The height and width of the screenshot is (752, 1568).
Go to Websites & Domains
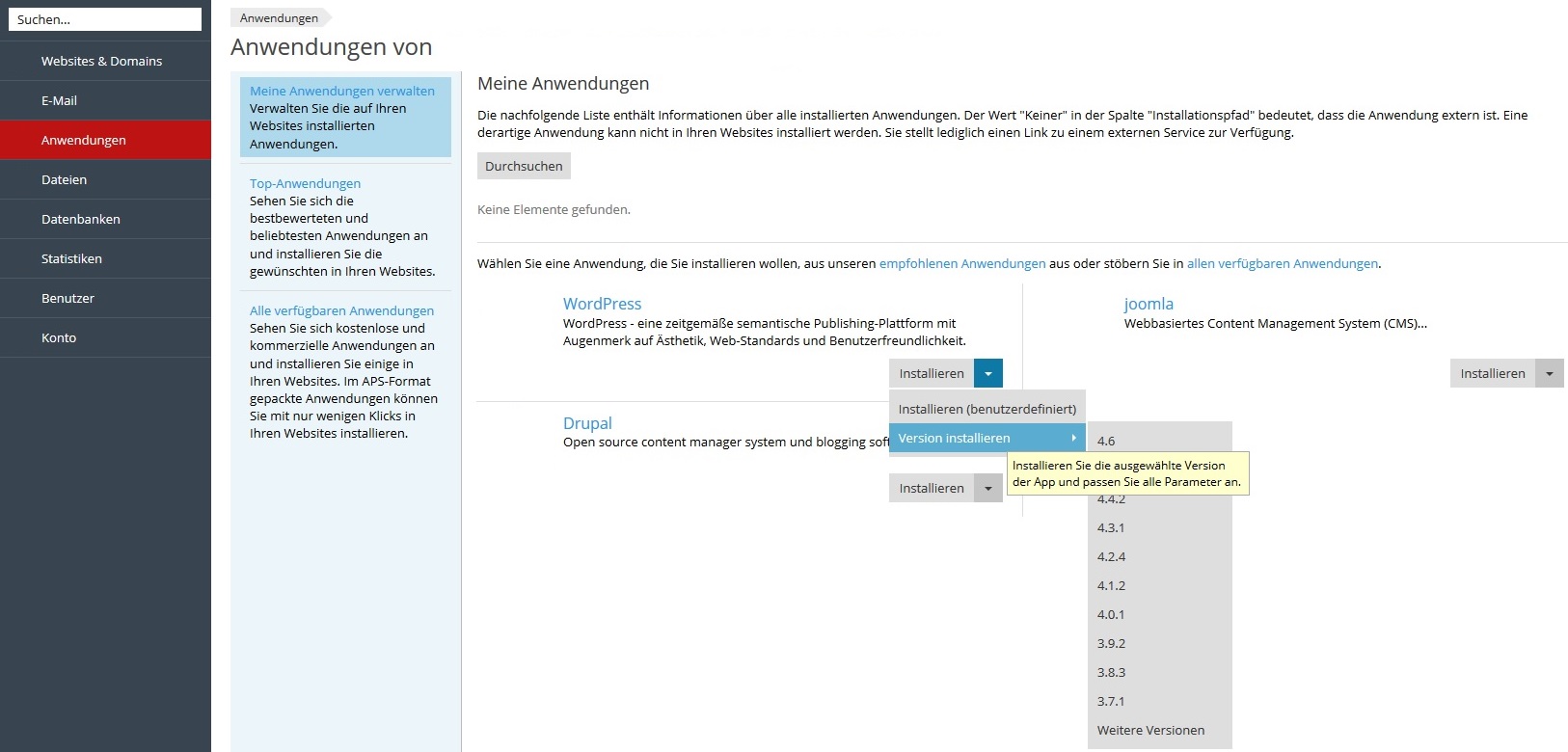[105, 61]
